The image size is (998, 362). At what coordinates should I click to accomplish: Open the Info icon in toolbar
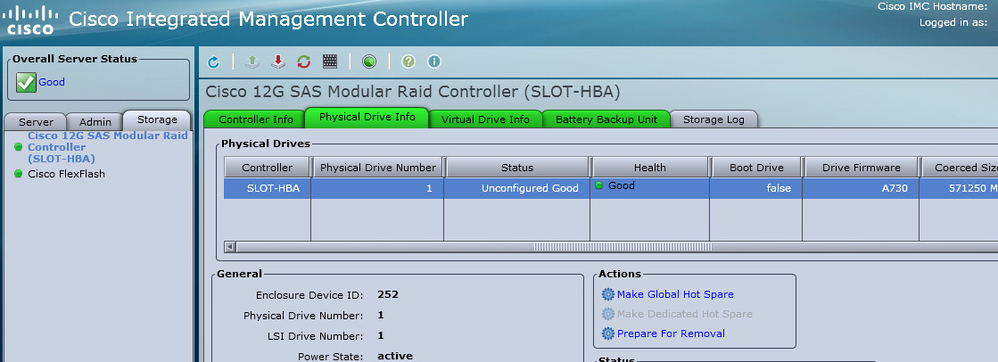pyautogui.click(x=434, y=62)
